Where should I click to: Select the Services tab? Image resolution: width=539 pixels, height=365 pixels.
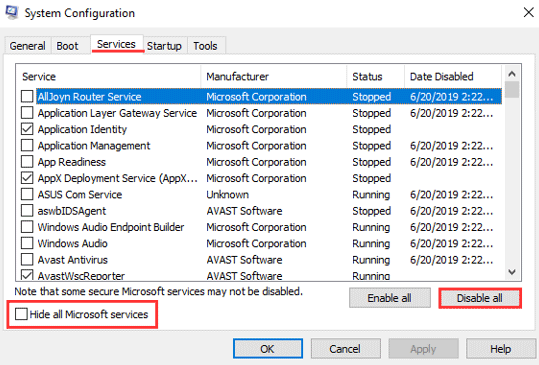point(116,44)
